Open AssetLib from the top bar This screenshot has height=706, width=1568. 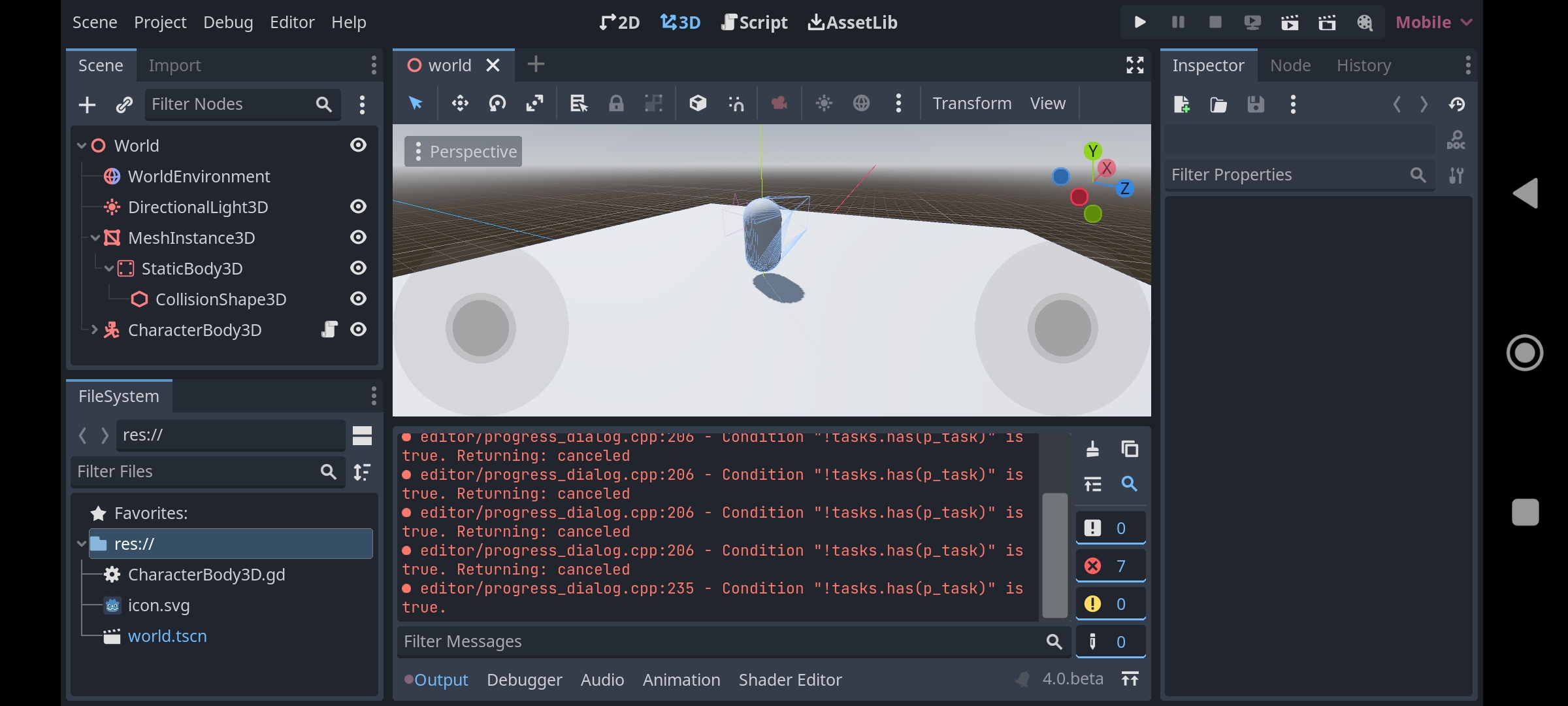tap(852, 22)
